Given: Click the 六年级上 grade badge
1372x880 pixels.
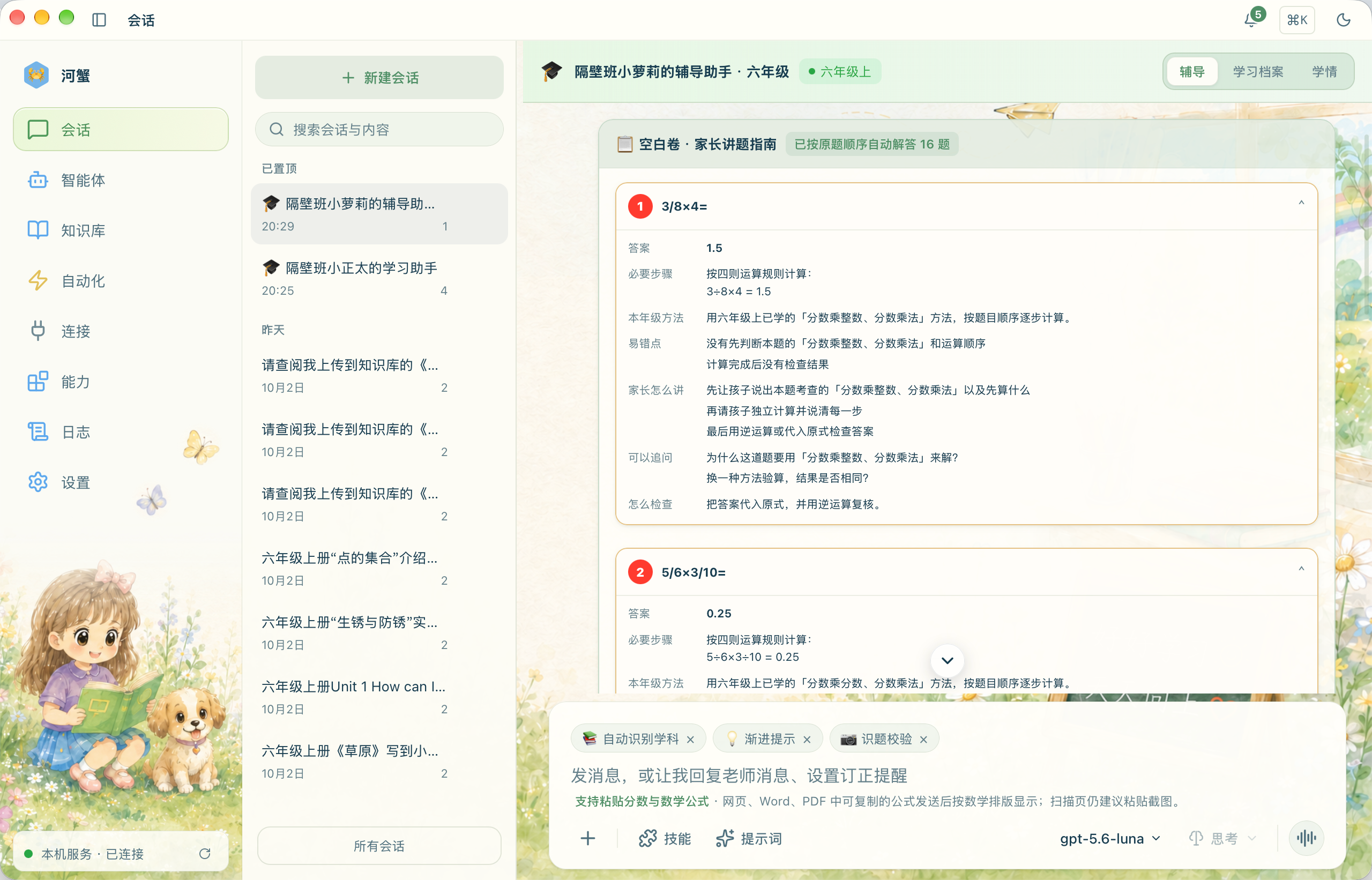Looking at the screenshot, I should [839, 71].
